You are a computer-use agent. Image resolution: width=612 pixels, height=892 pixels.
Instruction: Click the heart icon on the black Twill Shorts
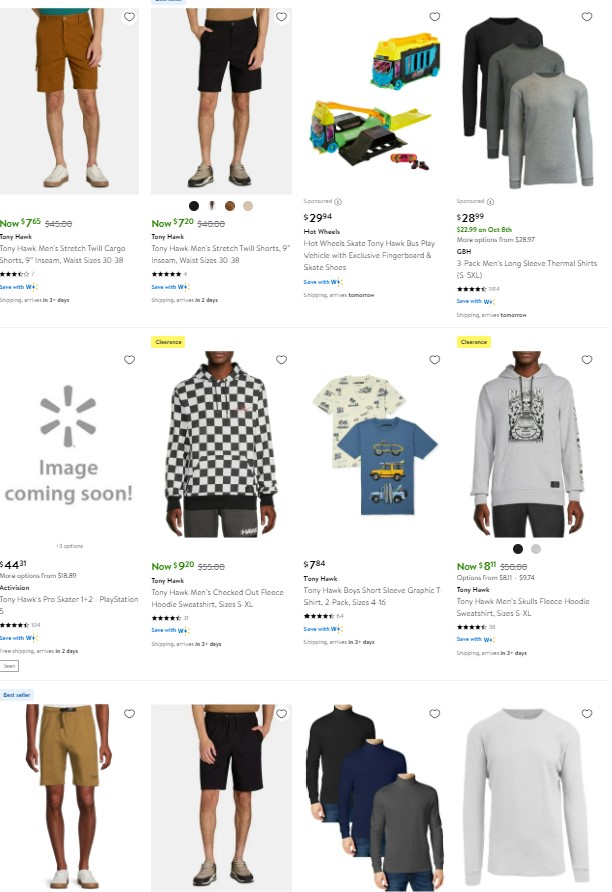[282, 16]
